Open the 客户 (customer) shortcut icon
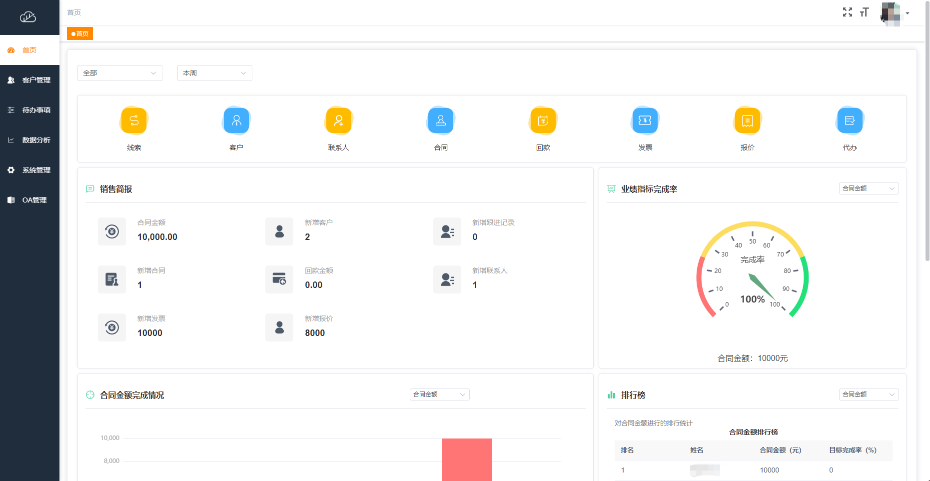This screenshot has width=930, height=481. point(237,120)
